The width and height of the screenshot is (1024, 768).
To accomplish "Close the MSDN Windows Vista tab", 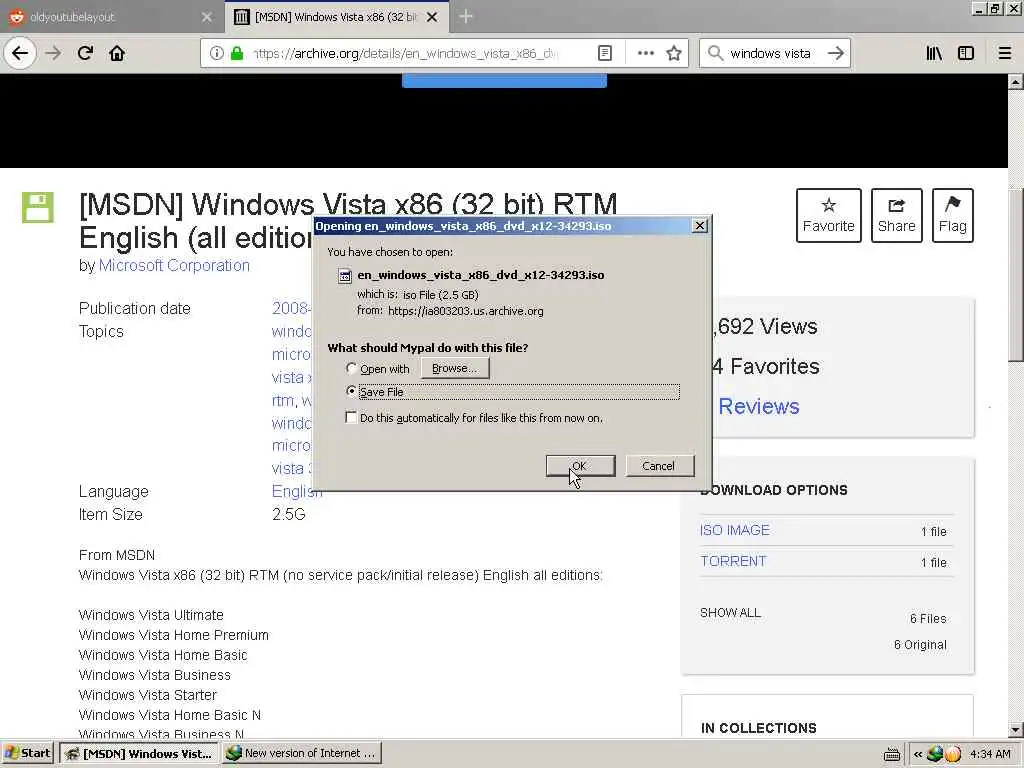I will coord(432,17).
